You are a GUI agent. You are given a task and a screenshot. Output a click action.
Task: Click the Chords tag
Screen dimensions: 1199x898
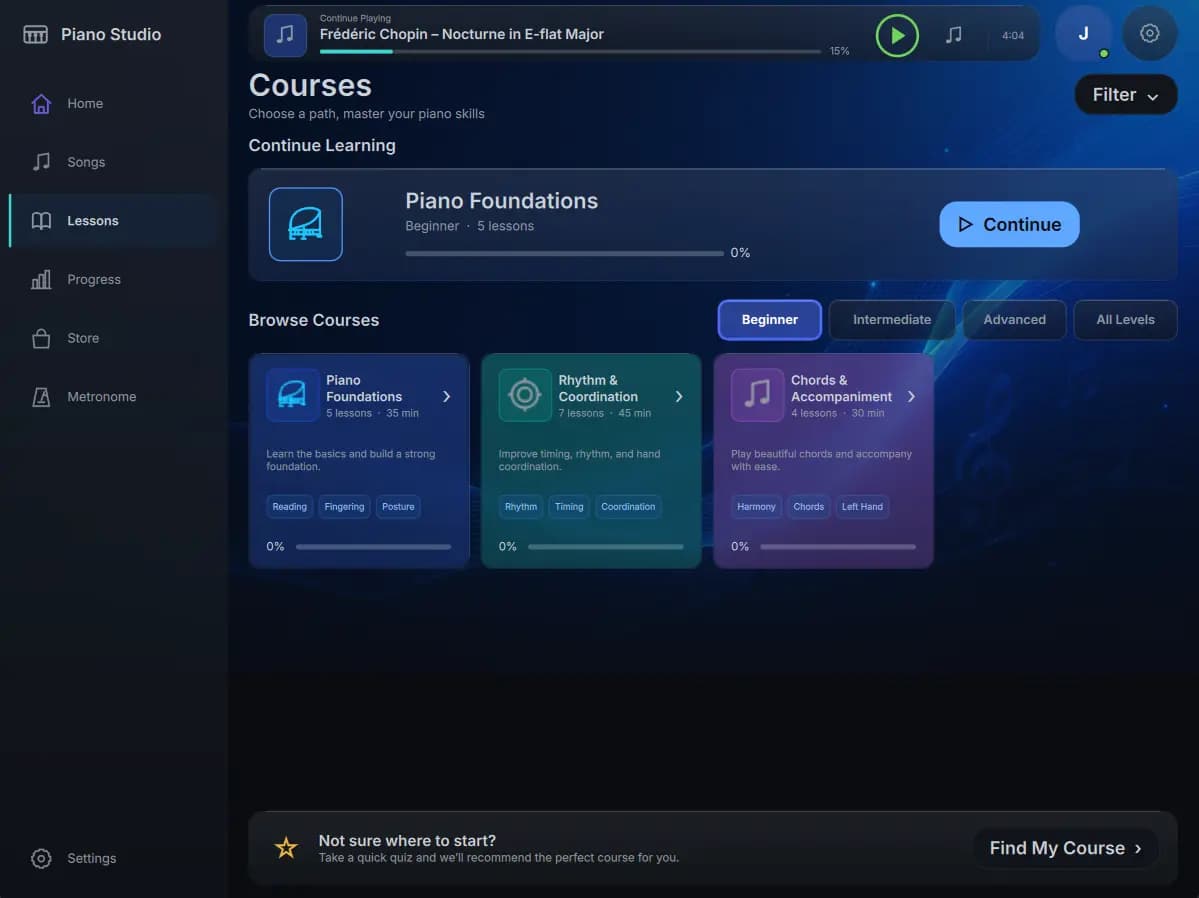click(x=808, y=506)
